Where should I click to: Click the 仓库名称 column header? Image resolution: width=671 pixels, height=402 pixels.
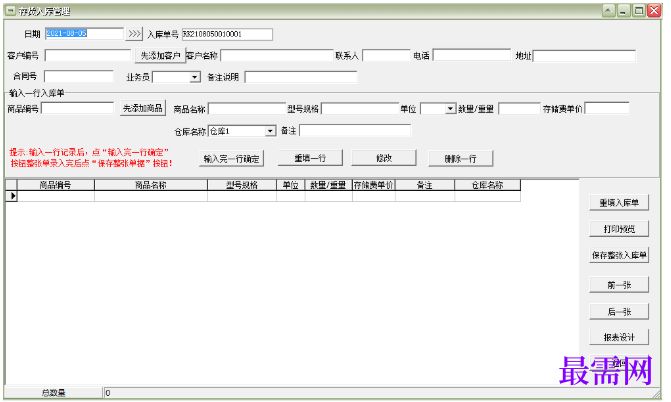pos(487,185)
